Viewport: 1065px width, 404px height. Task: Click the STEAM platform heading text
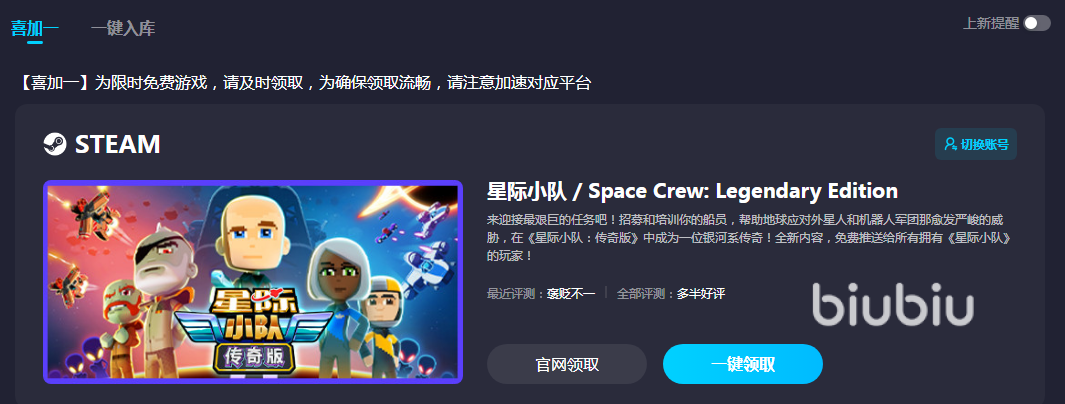118,144
